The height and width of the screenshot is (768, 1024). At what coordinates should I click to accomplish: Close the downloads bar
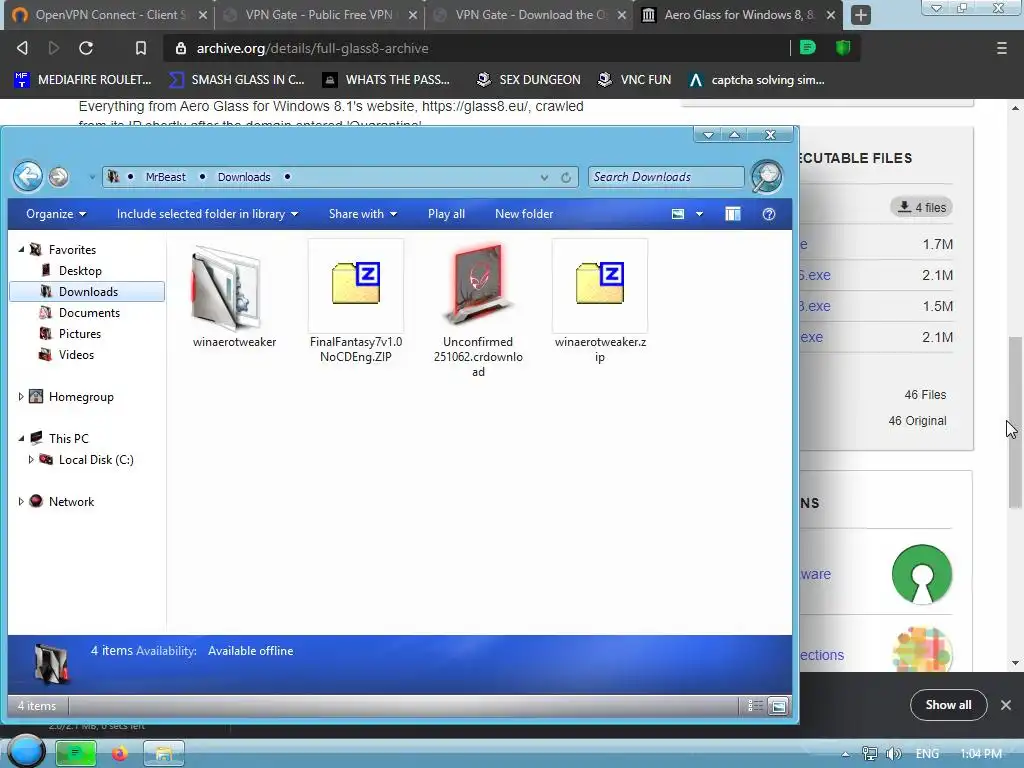click(1006, 705)
